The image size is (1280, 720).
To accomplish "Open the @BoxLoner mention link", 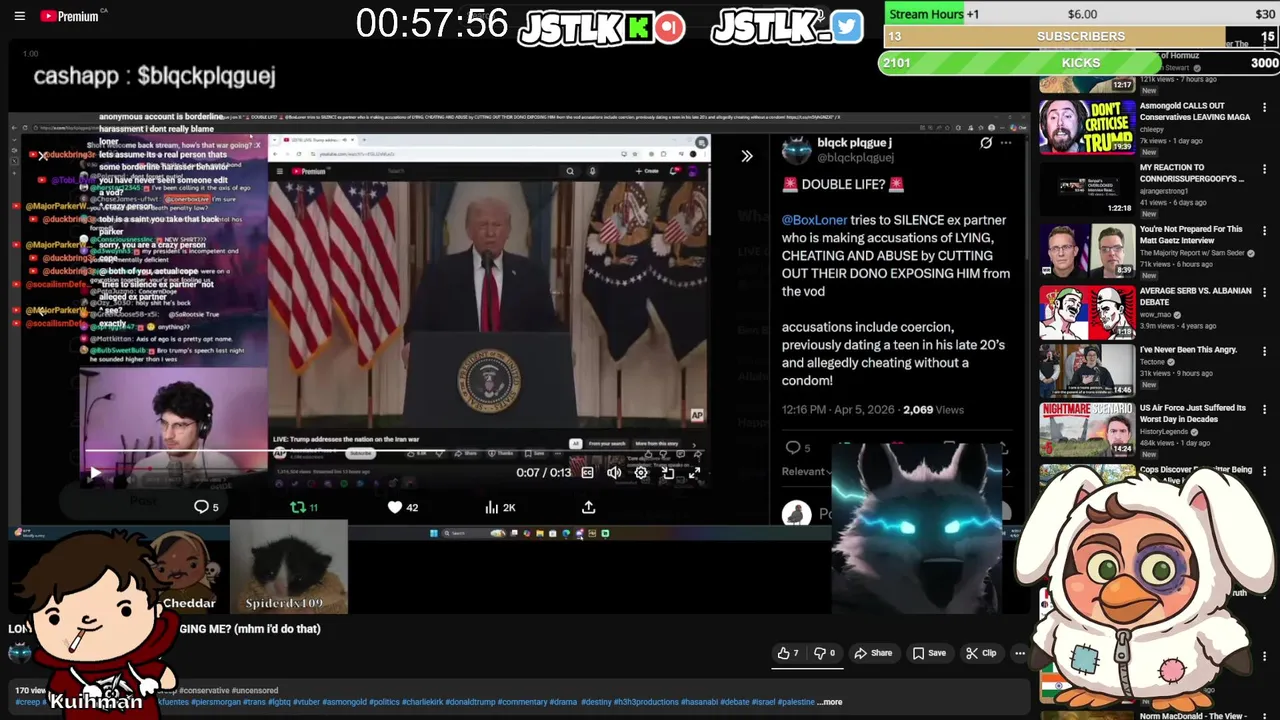I will click(814, 220).
